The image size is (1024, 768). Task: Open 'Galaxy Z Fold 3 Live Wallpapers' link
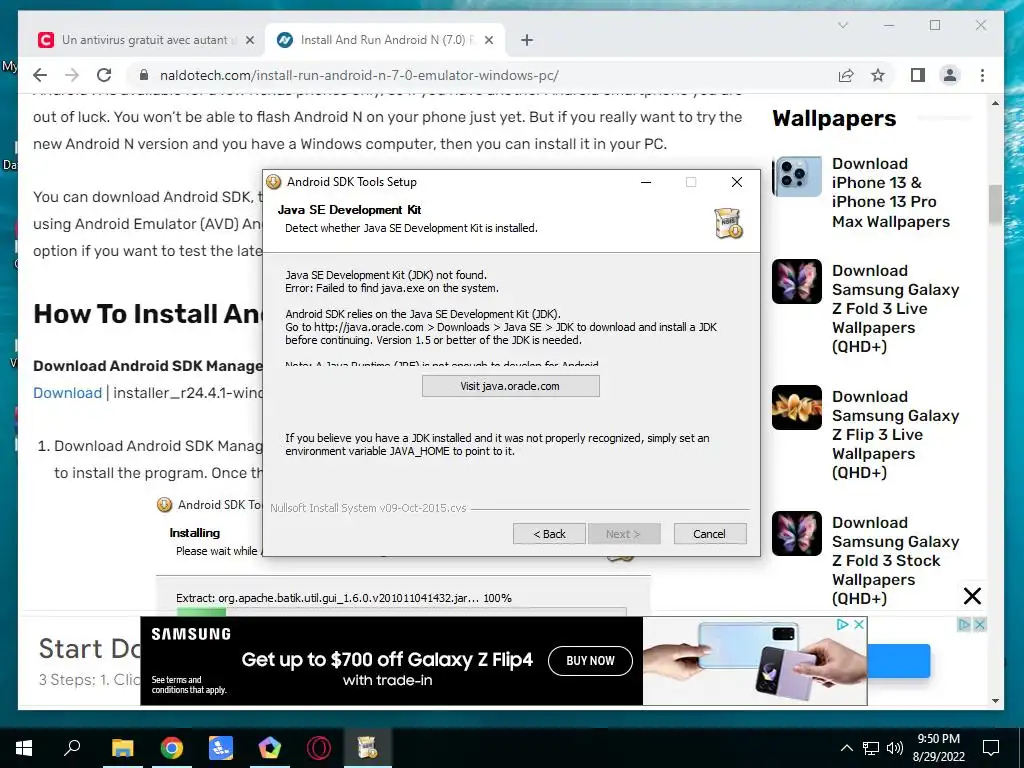(895, 309)
